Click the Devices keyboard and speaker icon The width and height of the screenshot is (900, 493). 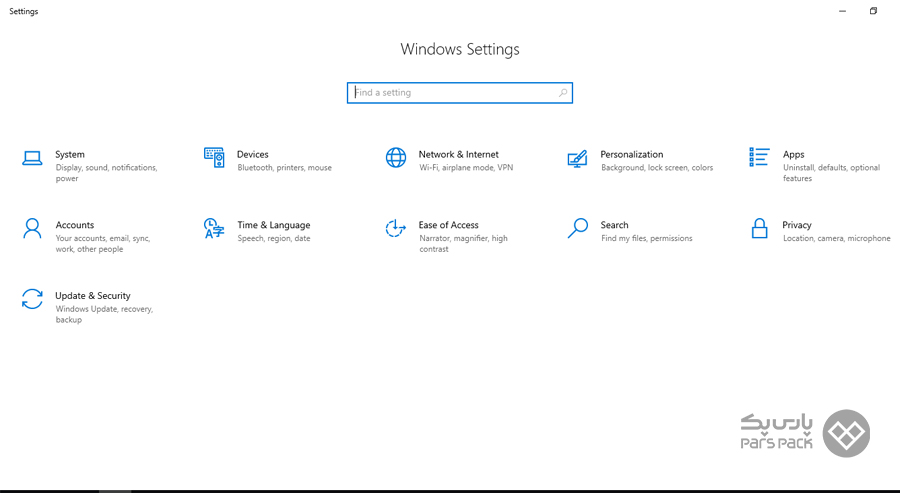214,157
